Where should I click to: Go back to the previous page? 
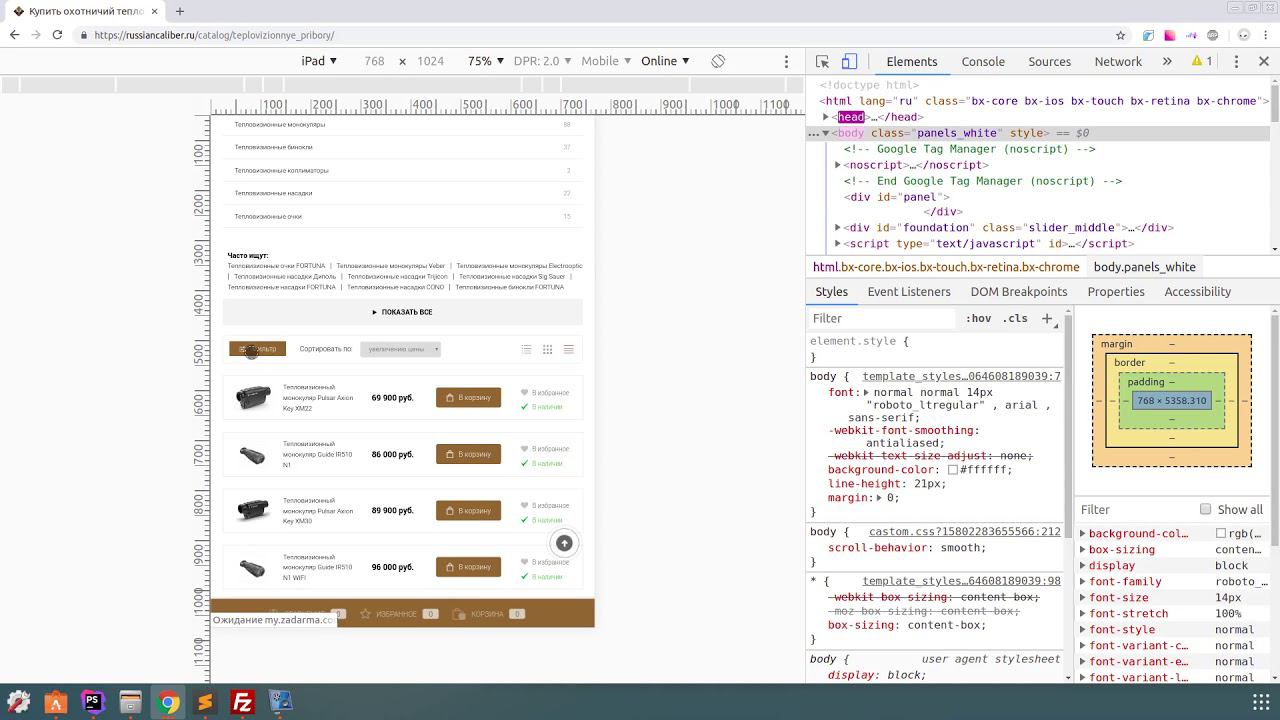(15, 35)
